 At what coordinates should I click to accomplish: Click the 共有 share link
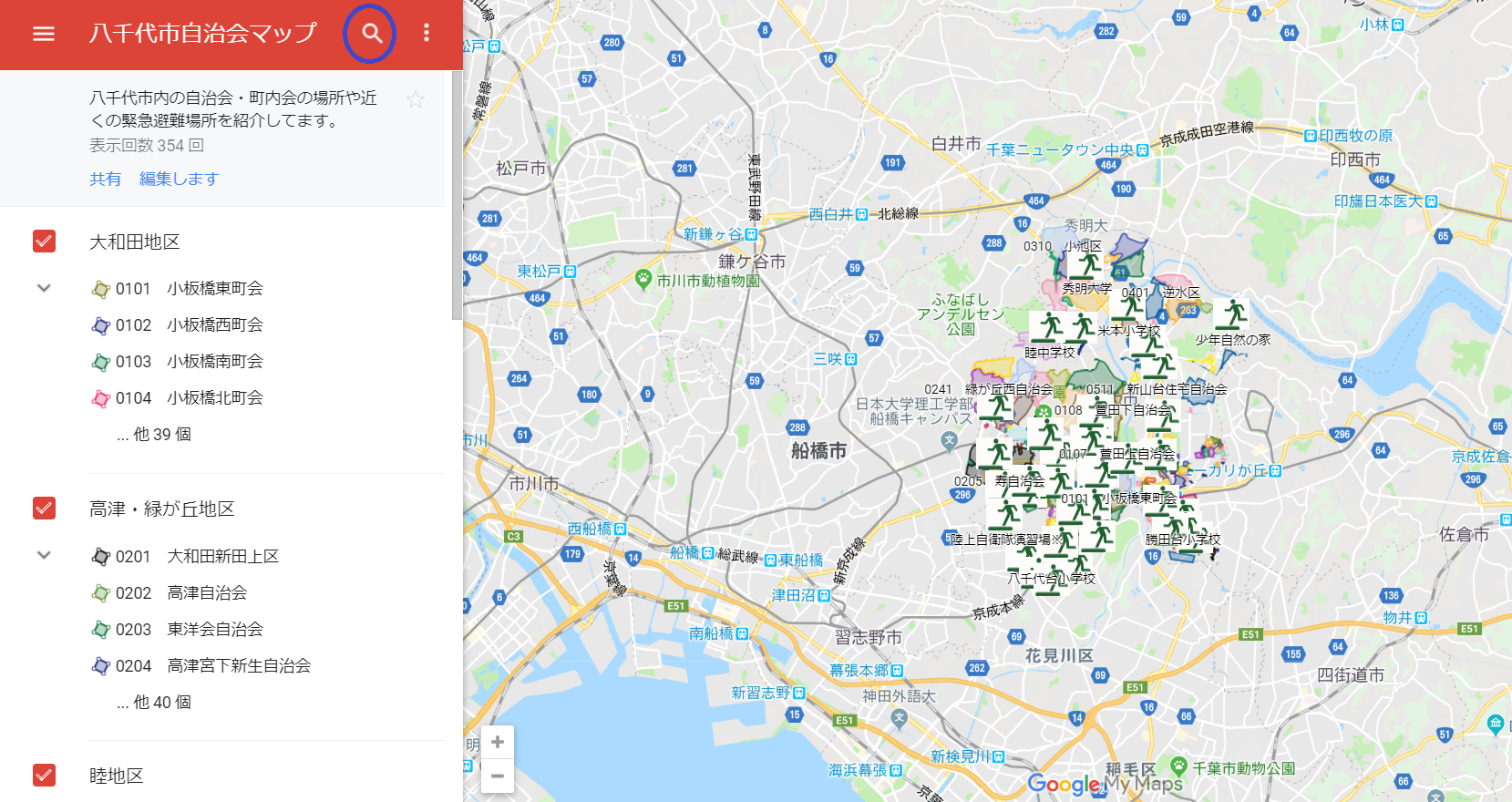105,179
